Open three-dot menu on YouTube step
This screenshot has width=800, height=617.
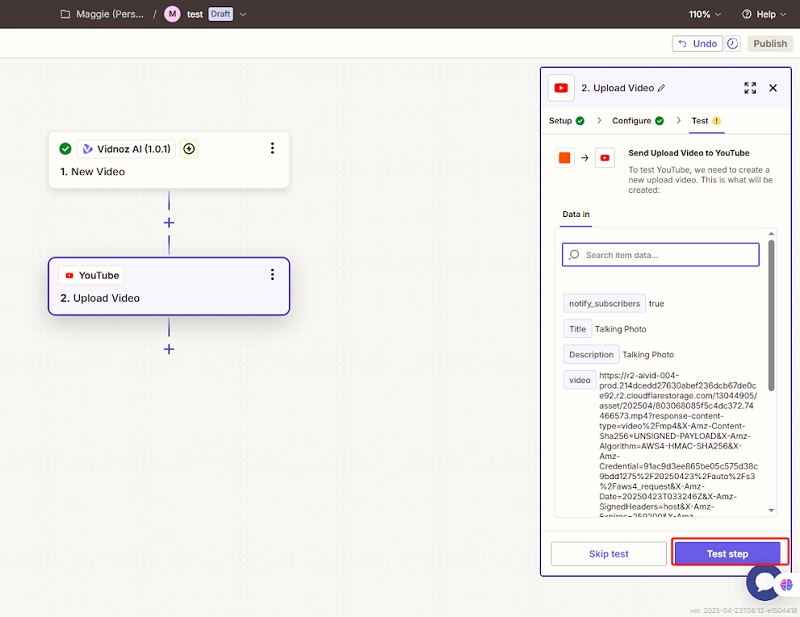[272, 275]
